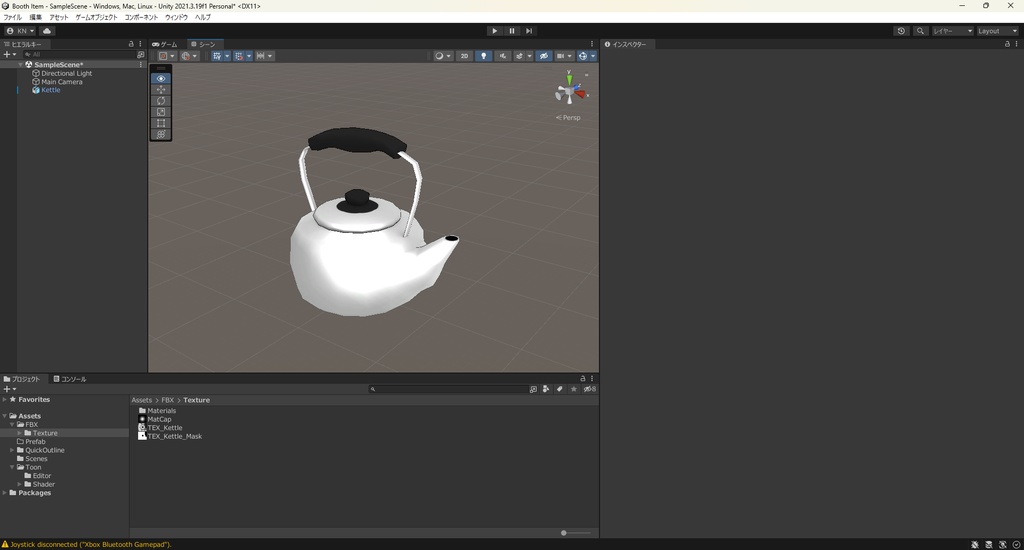The image size is (1024, 550).
Task: Toggle hidden packages visibility in Project panel
Action: click(x=589, y=389)
